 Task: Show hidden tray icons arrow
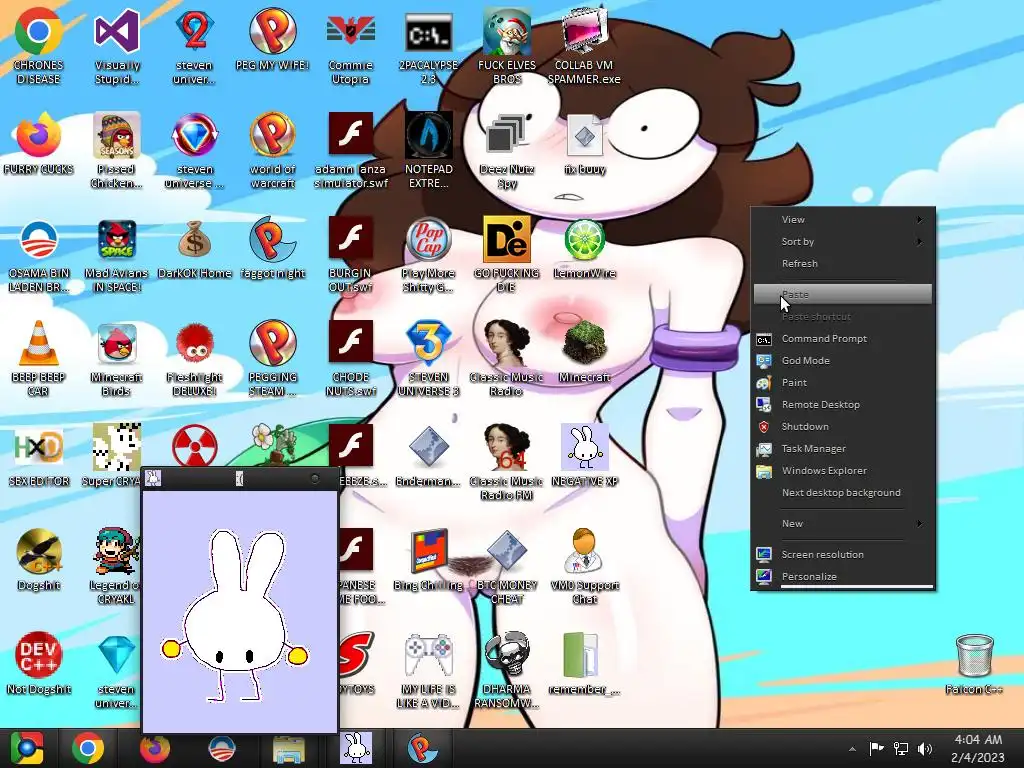[x=852, y=748]
